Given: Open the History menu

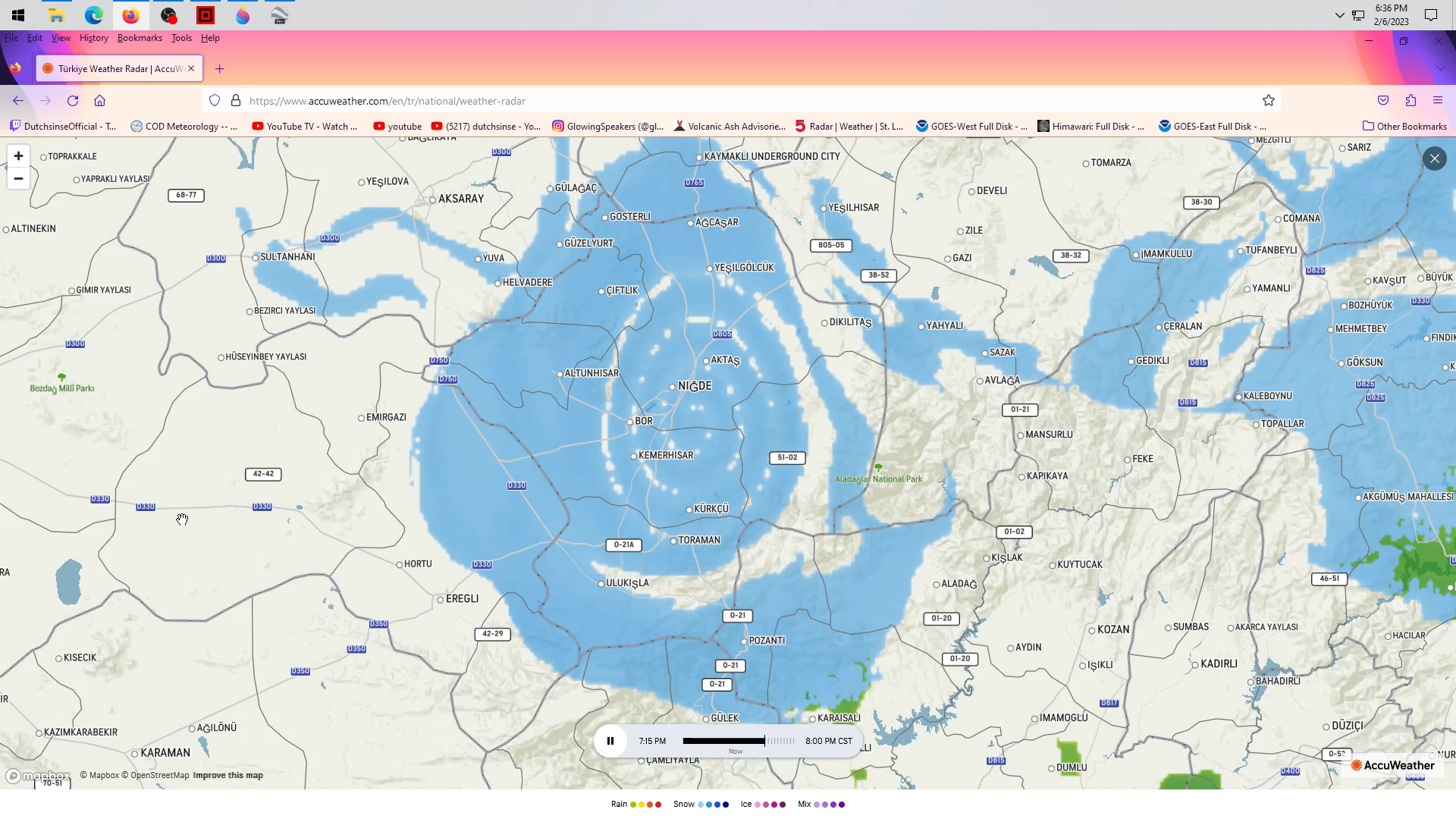Looking at the screenshot, I should click(94, 38).
